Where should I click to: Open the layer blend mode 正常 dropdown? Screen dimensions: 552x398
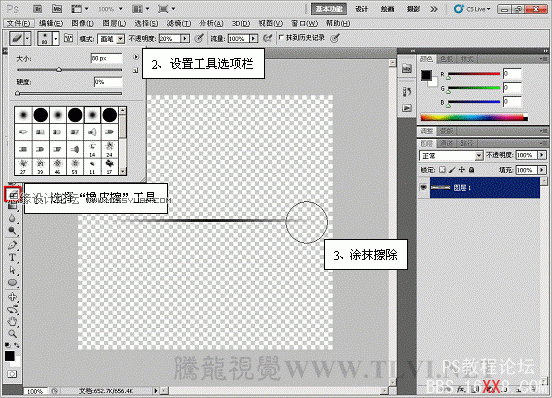tap(451, 155)
